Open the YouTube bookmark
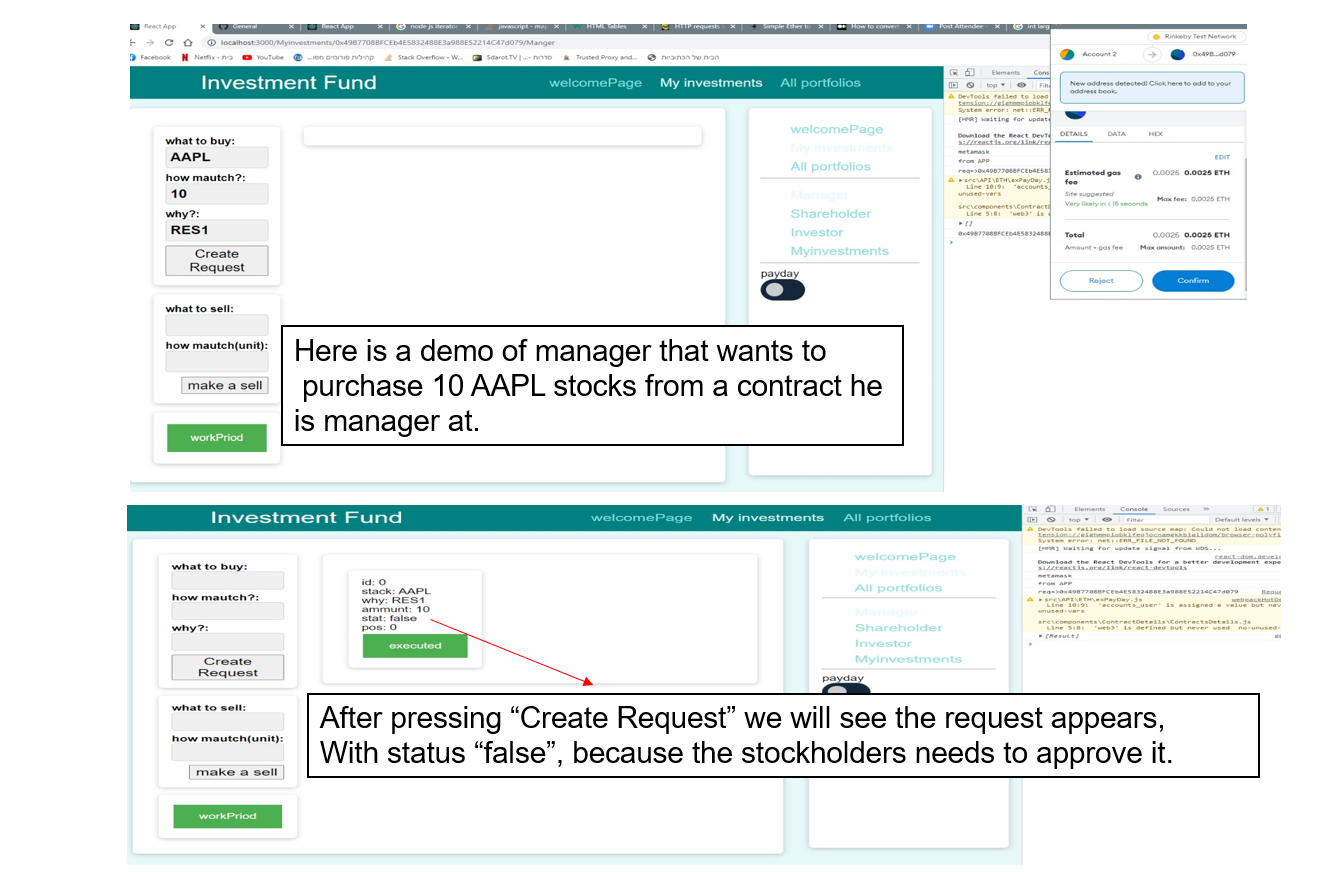 (263, 58)
